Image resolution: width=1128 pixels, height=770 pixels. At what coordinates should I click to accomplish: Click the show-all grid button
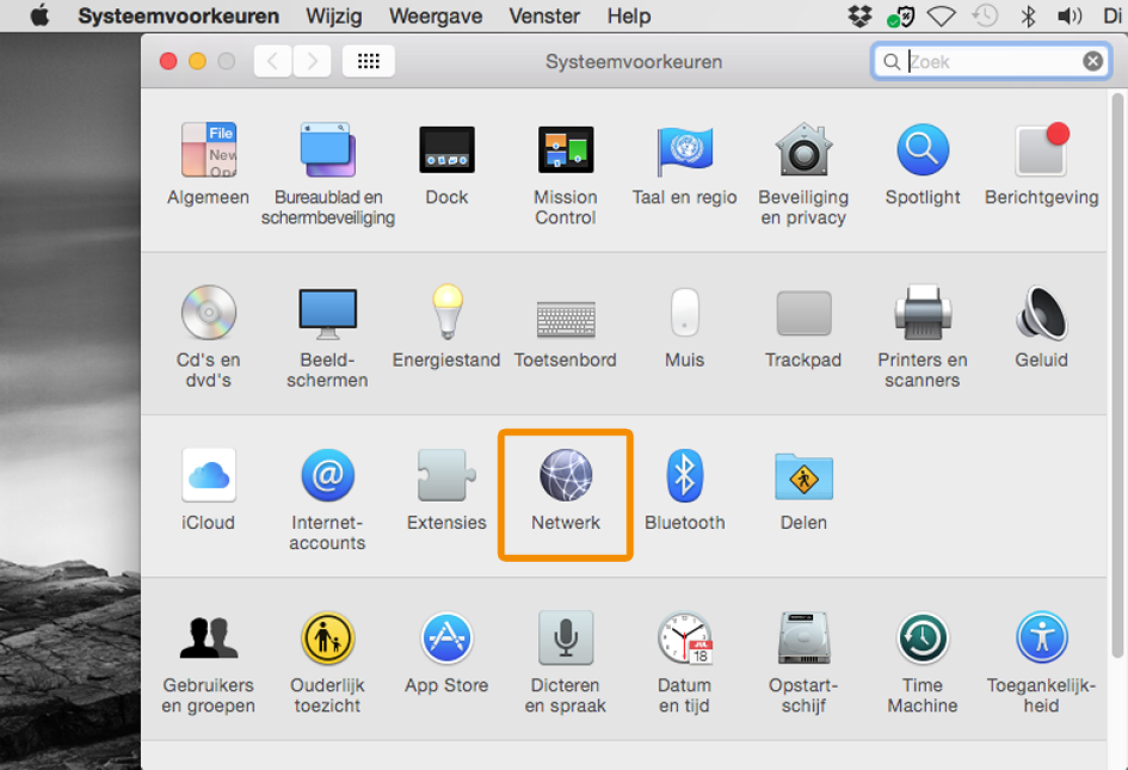368,62
